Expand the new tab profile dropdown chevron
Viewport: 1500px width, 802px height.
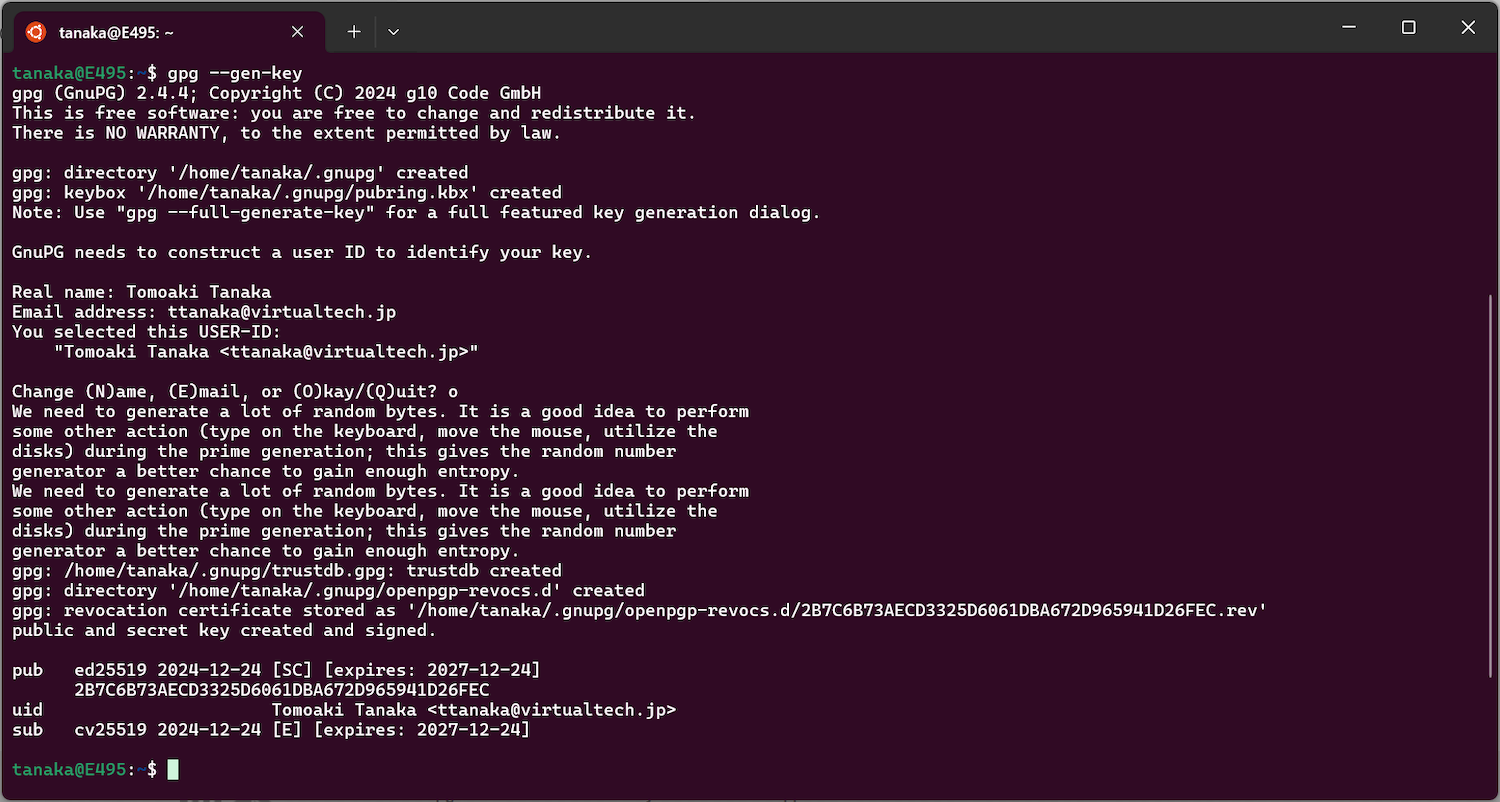click(394, 32)
